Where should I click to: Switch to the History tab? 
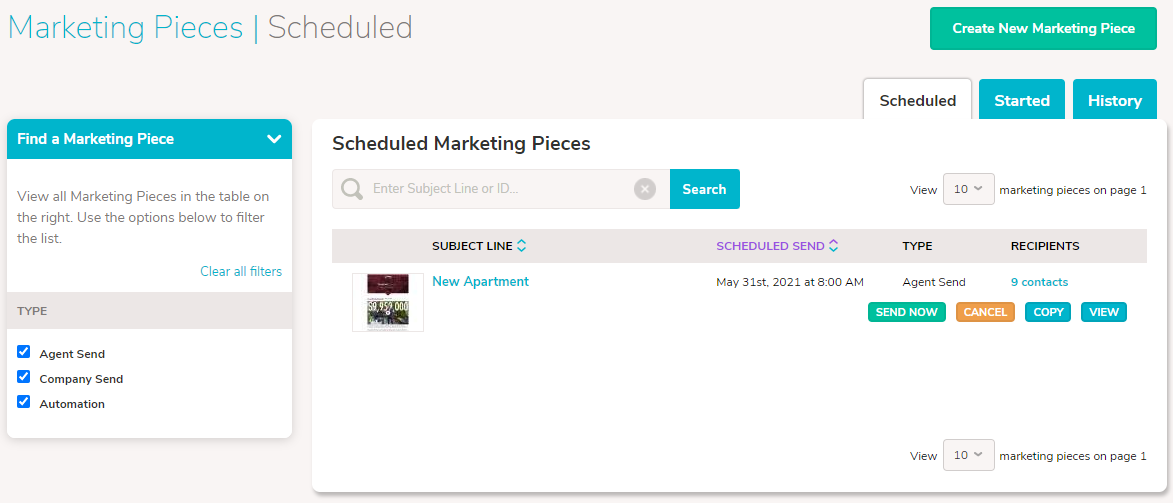coord(1115,100)
